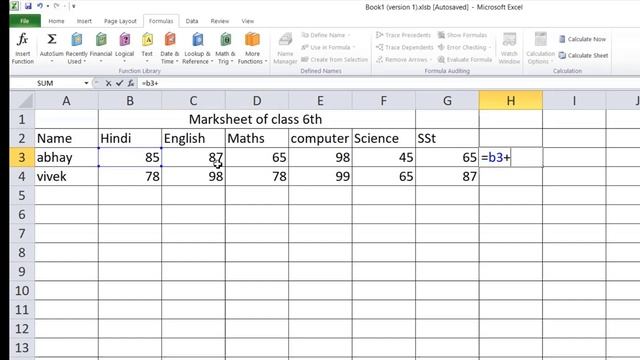This screenshot has height=360, width=640.
Task: Switch to the Data tab
Action: tap(192, 21)
